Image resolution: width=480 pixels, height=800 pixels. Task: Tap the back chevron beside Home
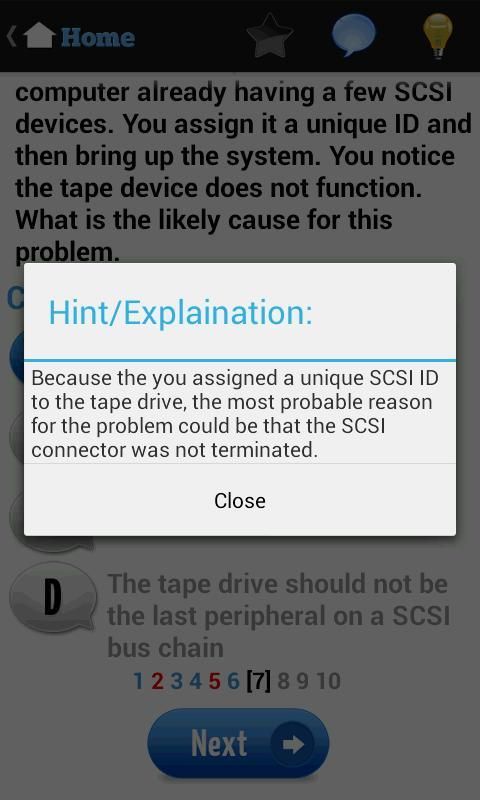pyautogui.click(x=12, y=37)
